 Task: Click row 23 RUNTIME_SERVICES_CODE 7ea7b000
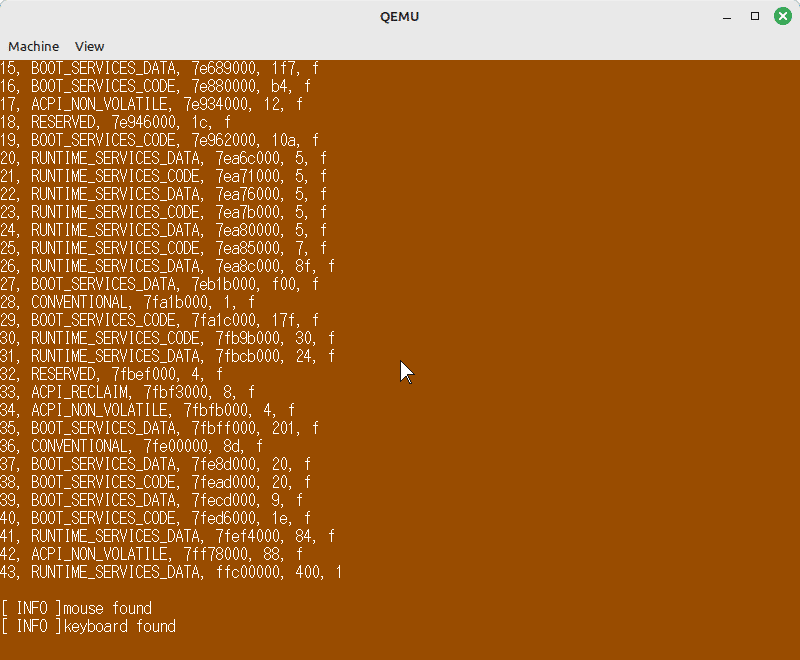pyautogui.click(x=163, y=212)
